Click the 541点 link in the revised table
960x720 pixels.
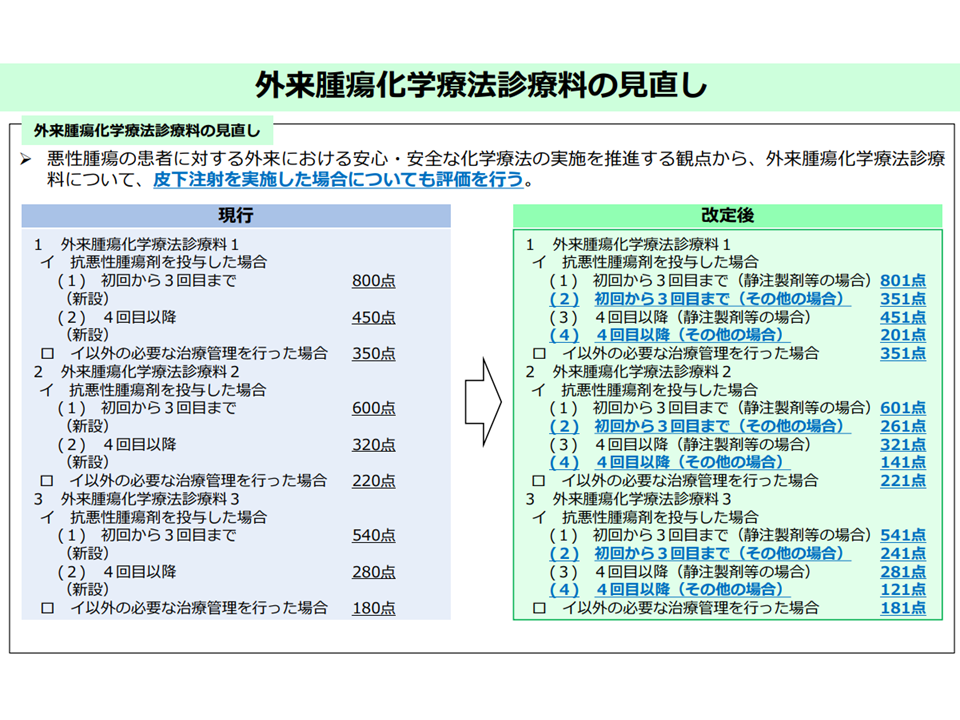903,535
